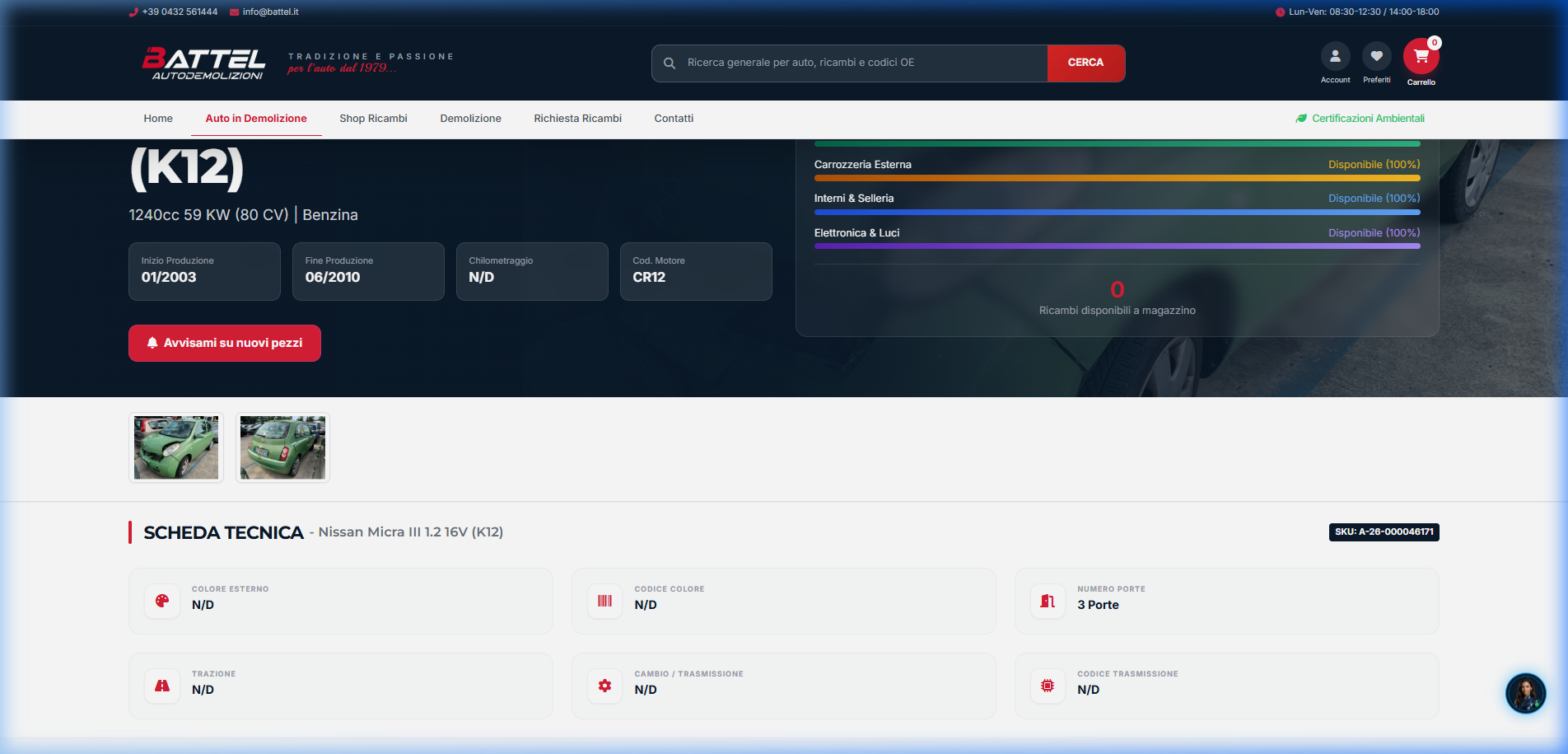Open the rear view car thumbnail
The height and width of the screenshot is (754, 1568).
pyautogui.click(x=282, y=447)
